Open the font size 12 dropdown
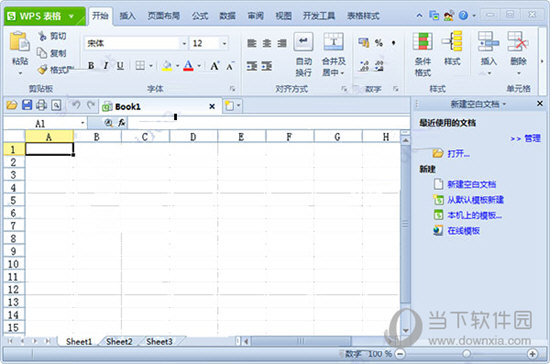 click(x=224, y=43)
